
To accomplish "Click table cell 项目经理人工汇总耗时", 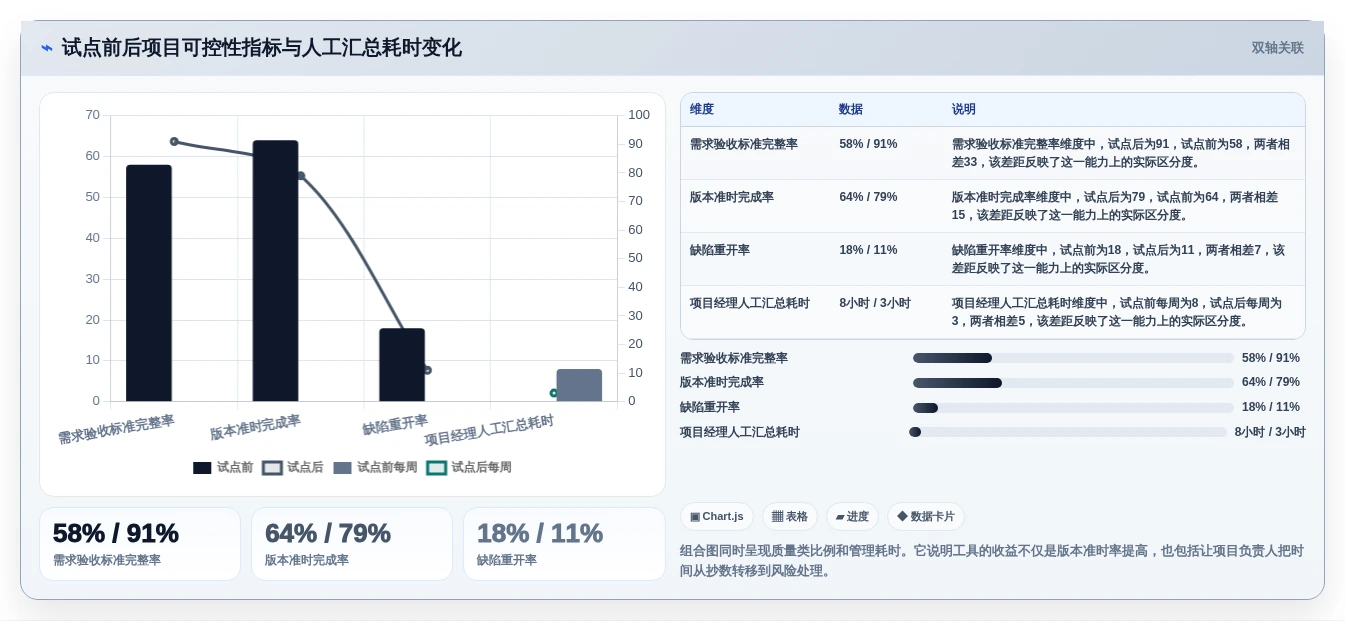I will (750, 303).
